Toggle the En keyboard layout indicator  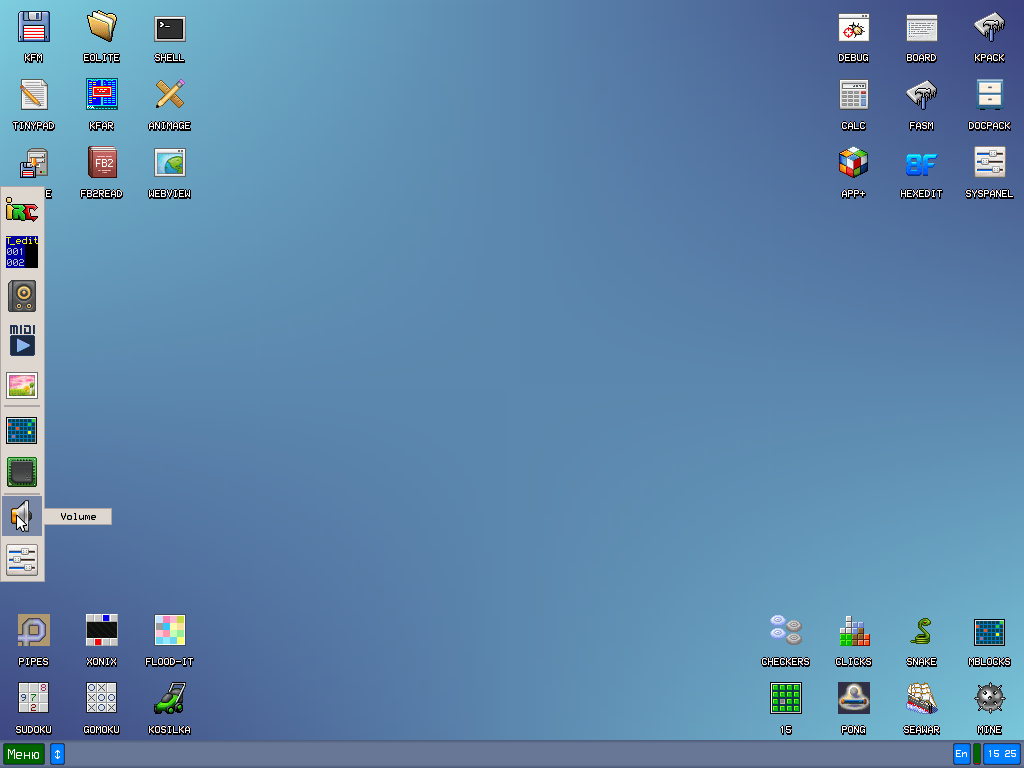point(961,754)
